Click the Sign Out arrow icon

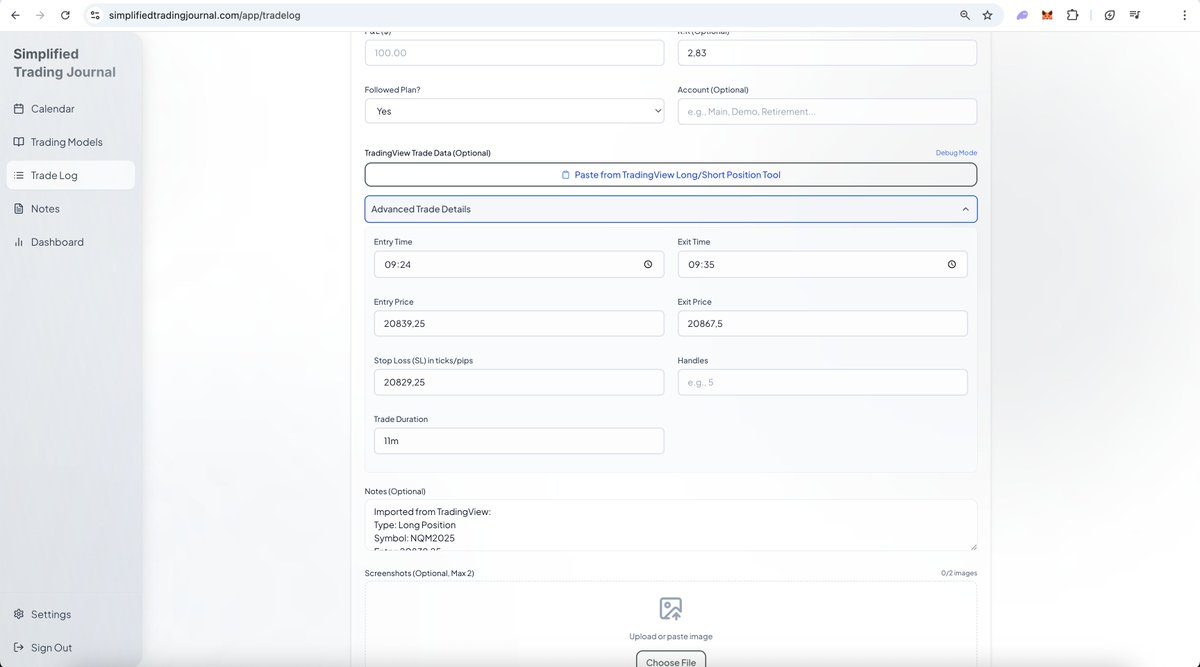19,648
